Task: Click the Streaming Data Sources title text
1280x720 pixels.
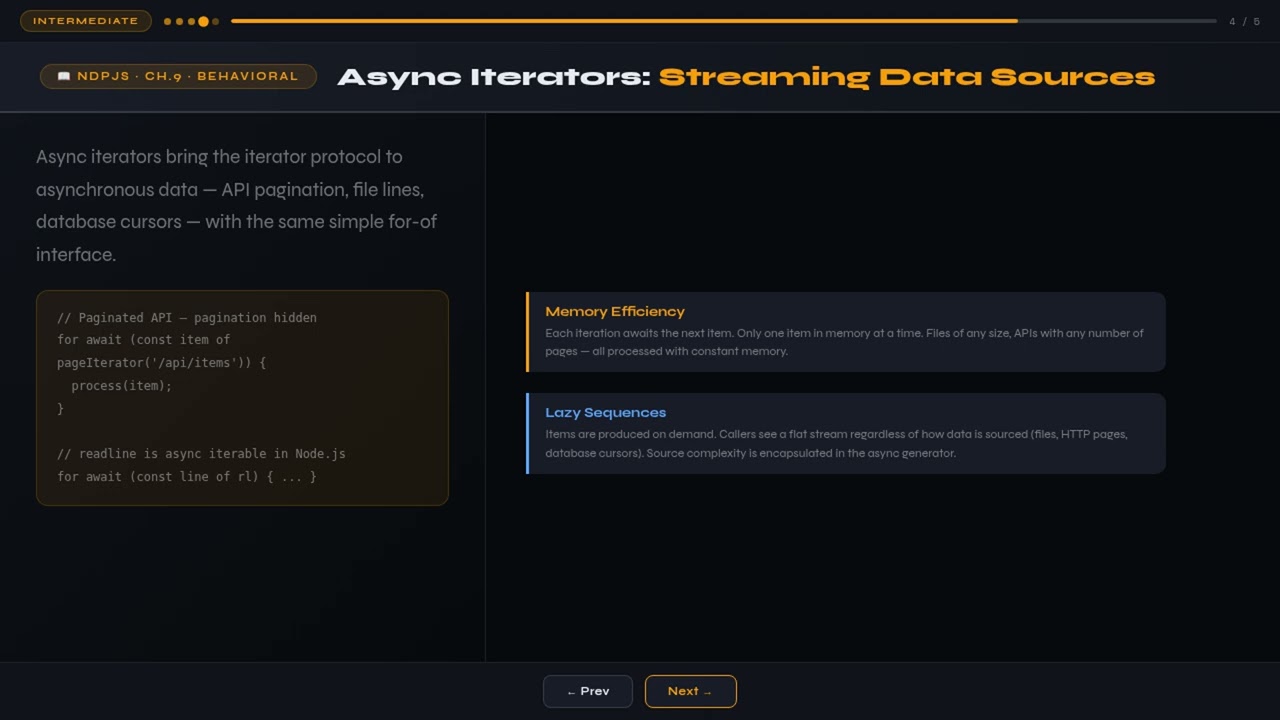Action: pos(906,77)
